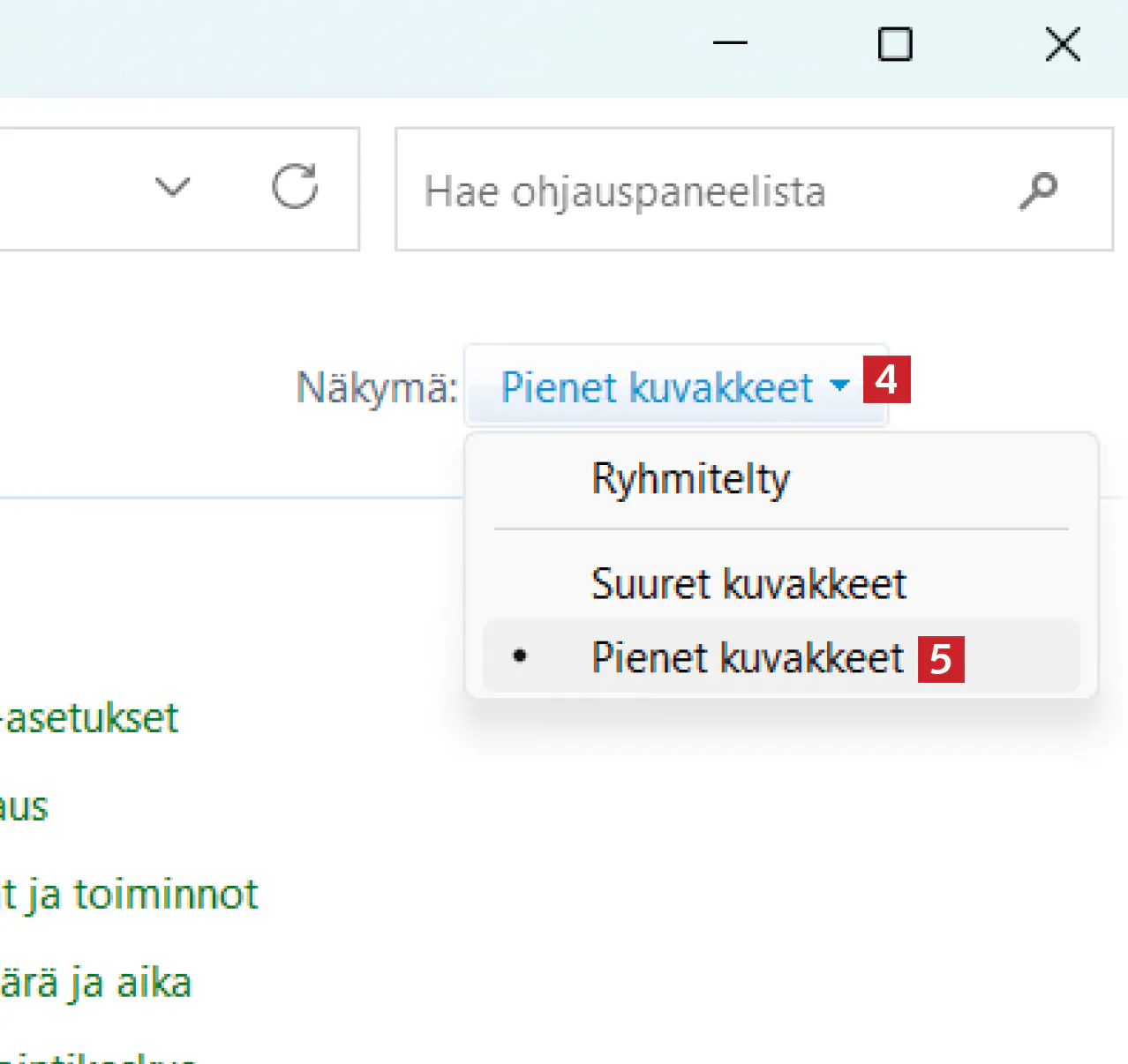Image resolution: width=1128 pixels, height=1064 pixels.
Task: Click the blue arrow beside Näkymä selection
Action: coord(839,385)
